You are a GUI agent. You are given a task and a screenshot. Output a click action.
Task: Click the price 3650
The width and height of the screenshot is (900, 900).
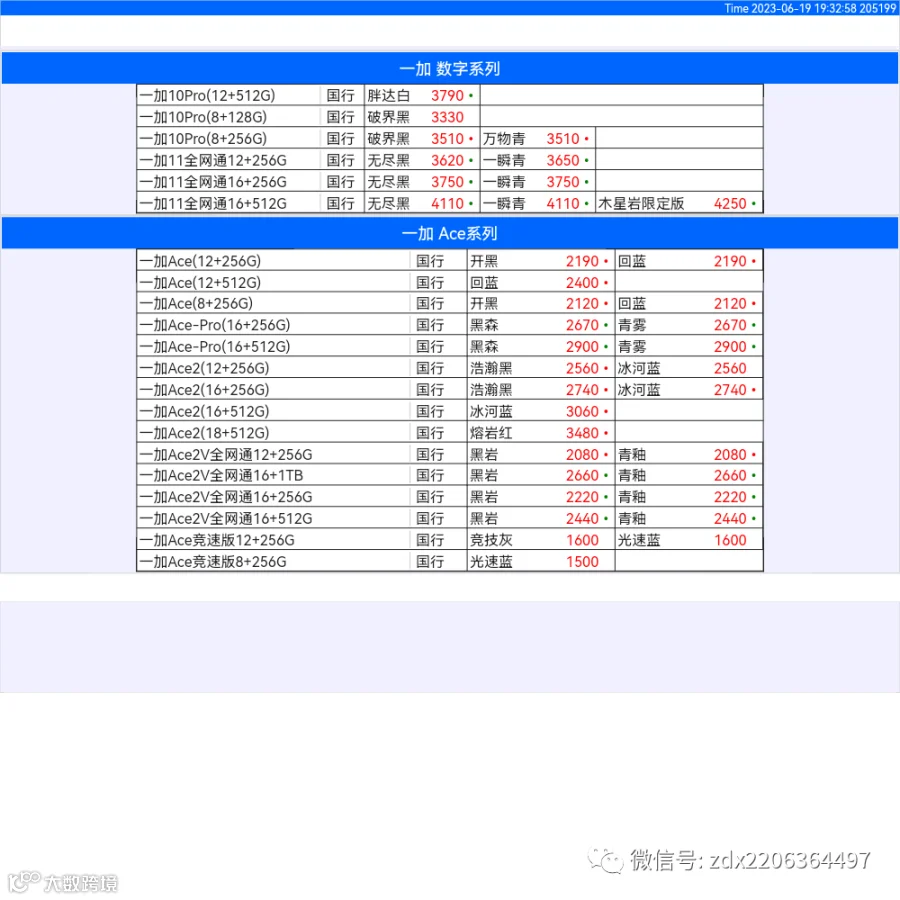pyautogui.click(x=562, y=160)
